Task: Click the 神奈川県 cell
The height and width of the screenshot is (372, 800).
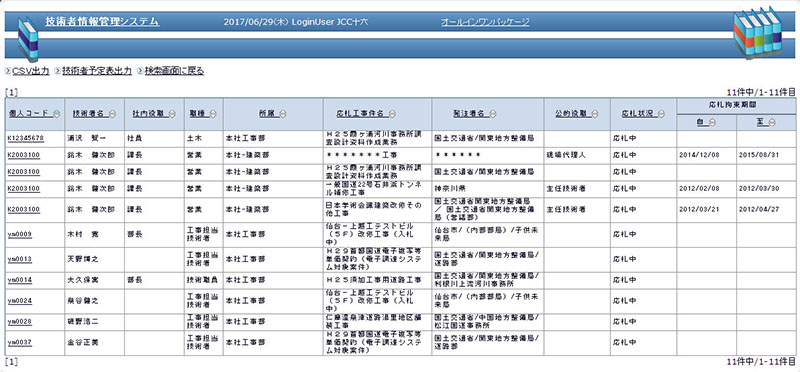Action: click(x=487, y=189)
